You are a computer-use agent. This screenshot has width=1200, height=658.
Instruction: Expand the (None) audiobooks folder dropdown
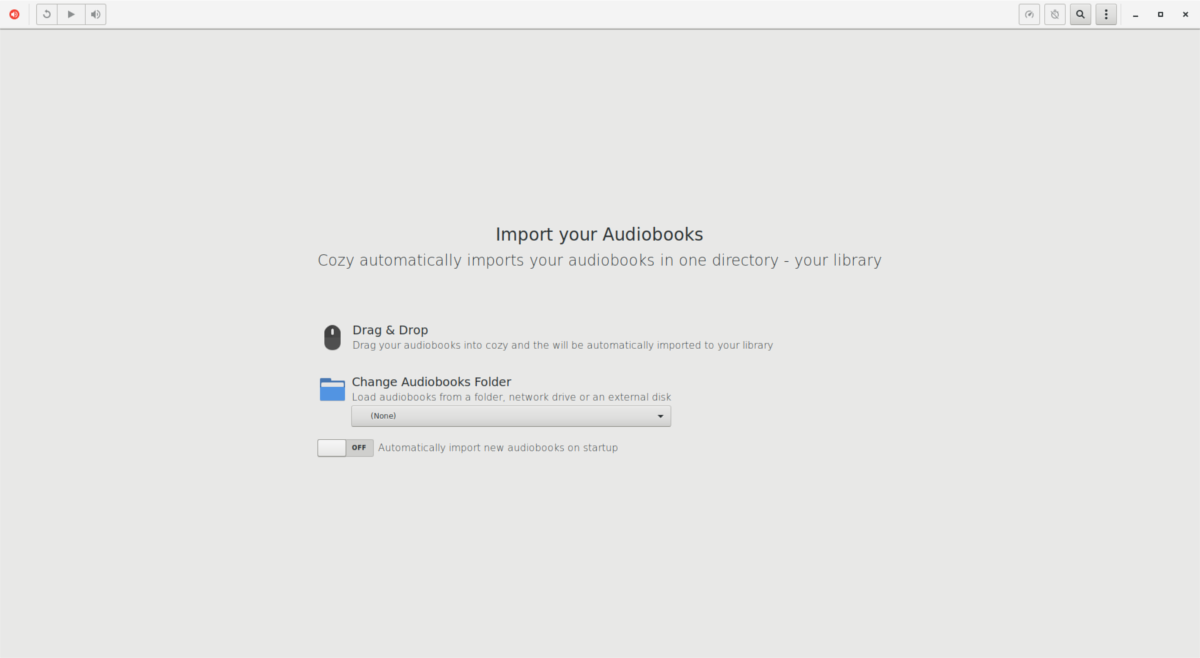pos(511,416)
